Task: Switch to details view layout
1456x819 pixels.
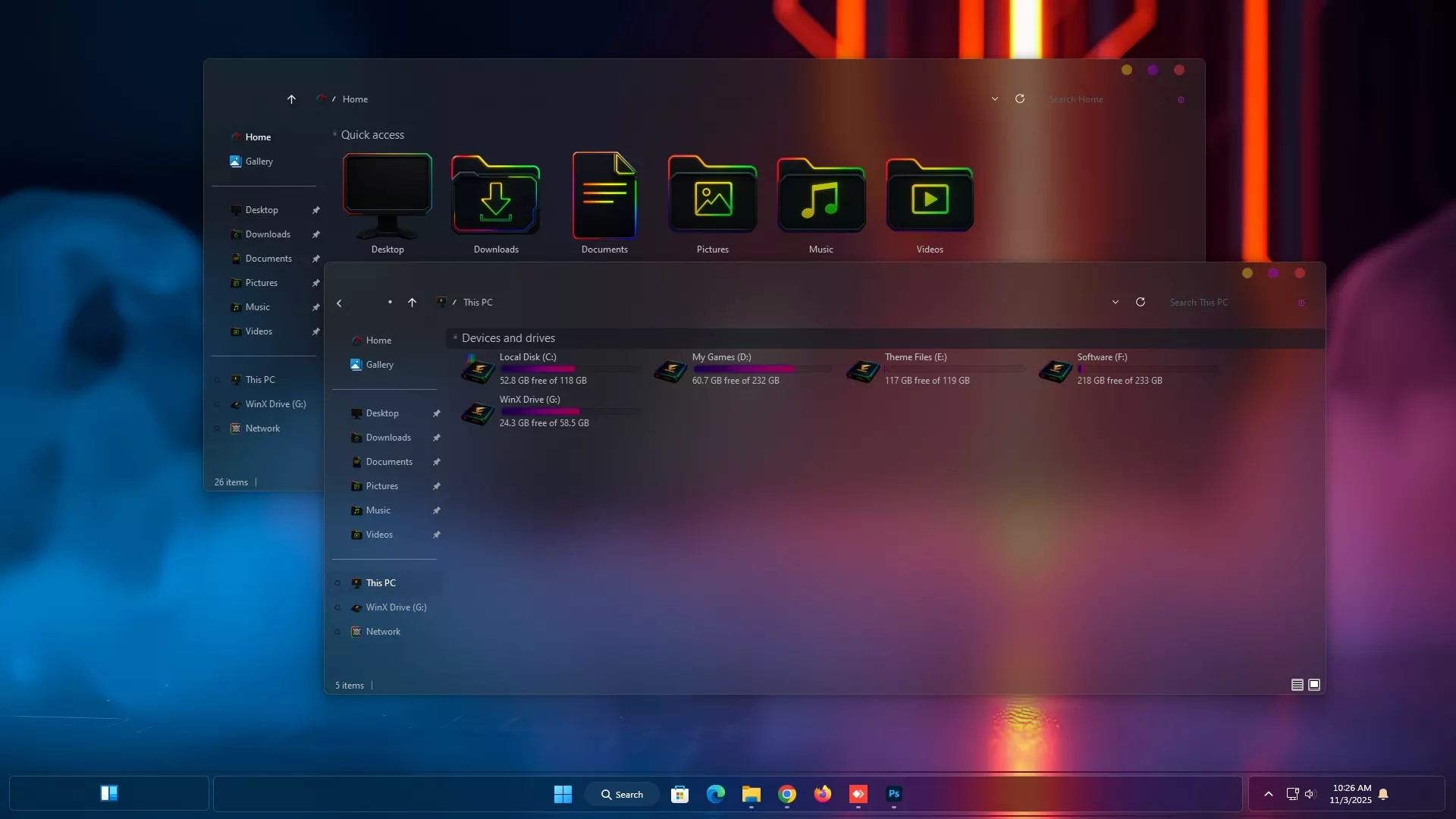Action: click(1297, 685)
